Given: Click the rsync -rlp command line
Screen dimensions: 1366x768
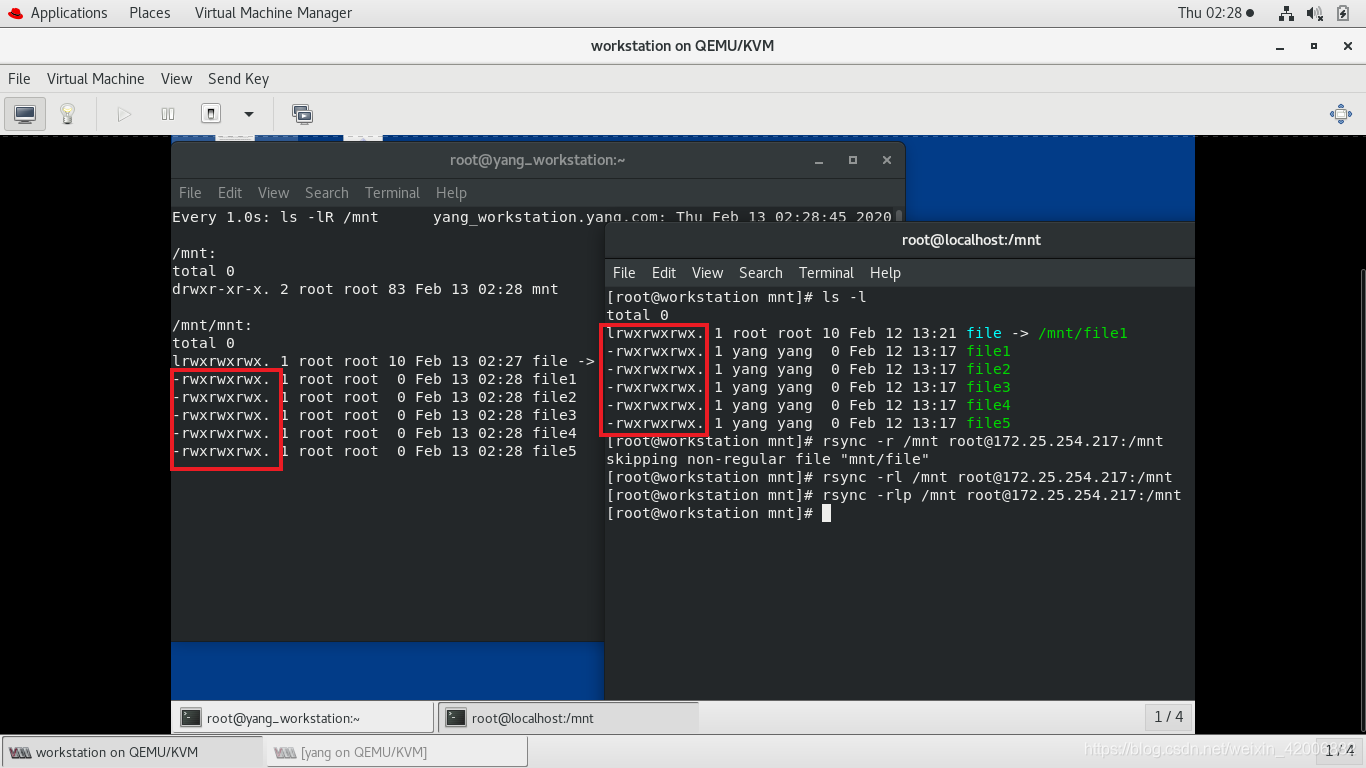Looking at the screenshot, I should [894, 495].
